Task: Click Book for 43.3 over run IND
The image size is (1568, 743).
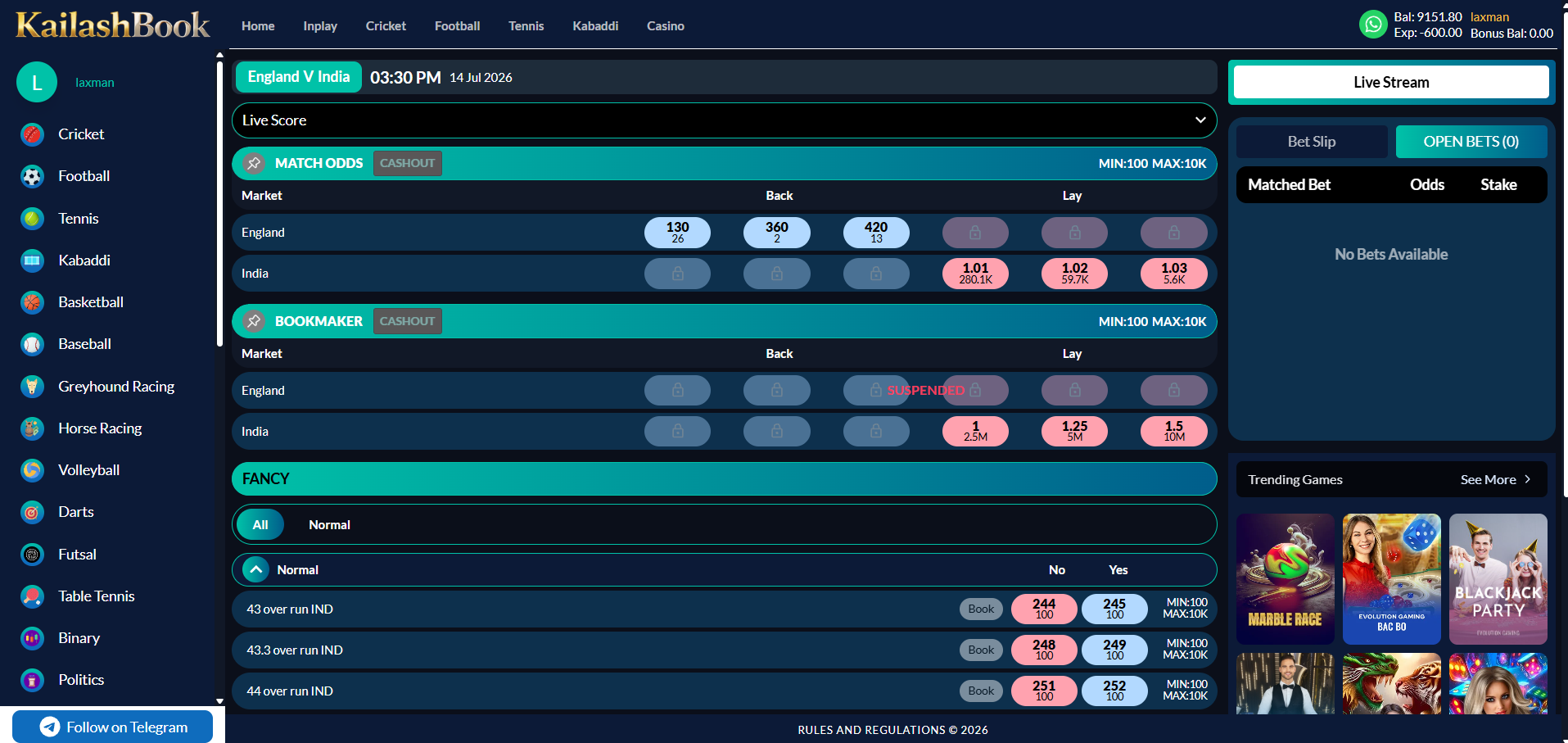Action: [981, 650]
